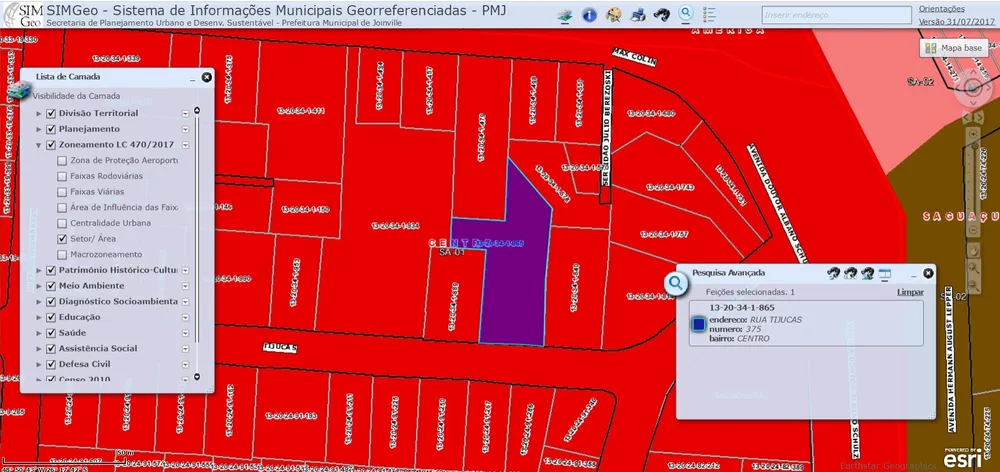Click the binoculars icon in top toolbar
The height and width of the screenshot is (472, 1000).
[661, 15]
